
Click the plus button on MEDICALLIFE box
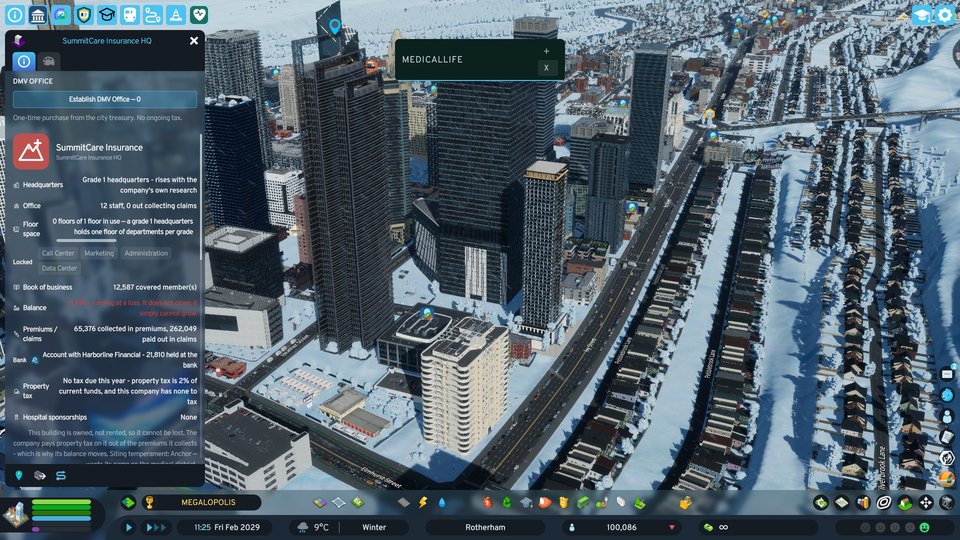pos(547,51)
